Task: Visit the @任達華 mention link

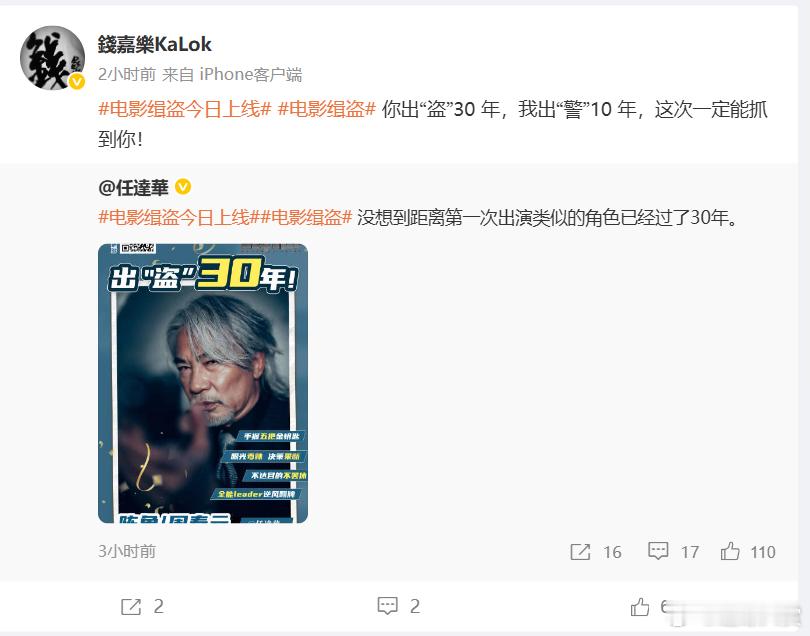Action: pos(133,187)
